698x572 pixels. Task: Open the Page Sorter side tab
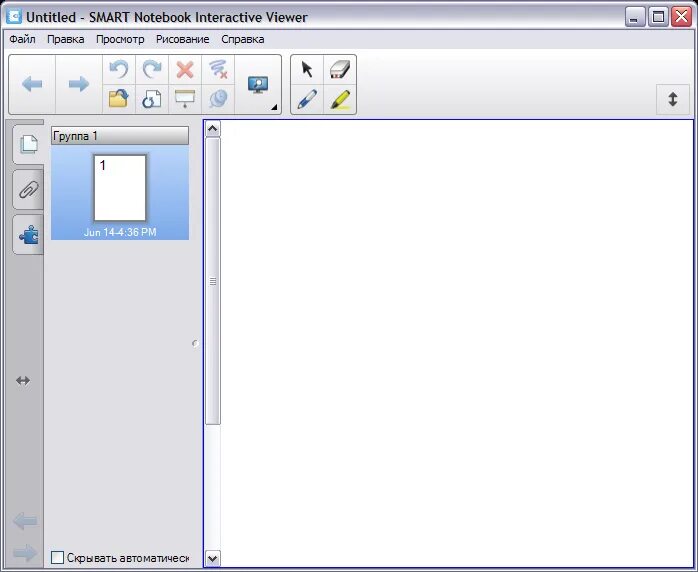pyautogui.click(x=28, y=144)
